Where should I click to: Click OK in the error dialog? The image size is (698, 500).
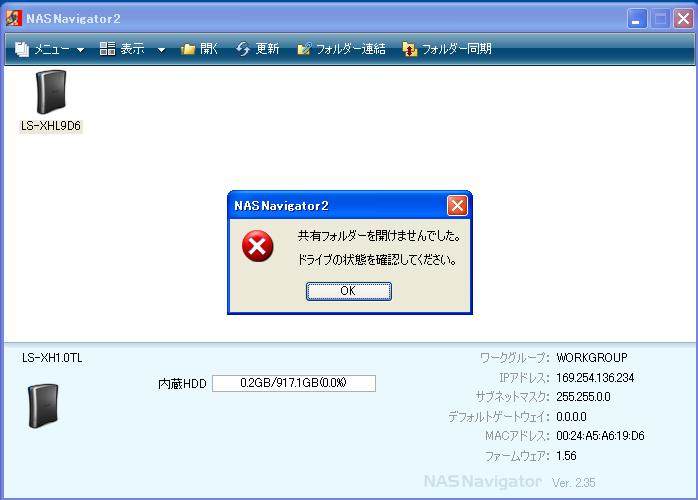point(349,291)
